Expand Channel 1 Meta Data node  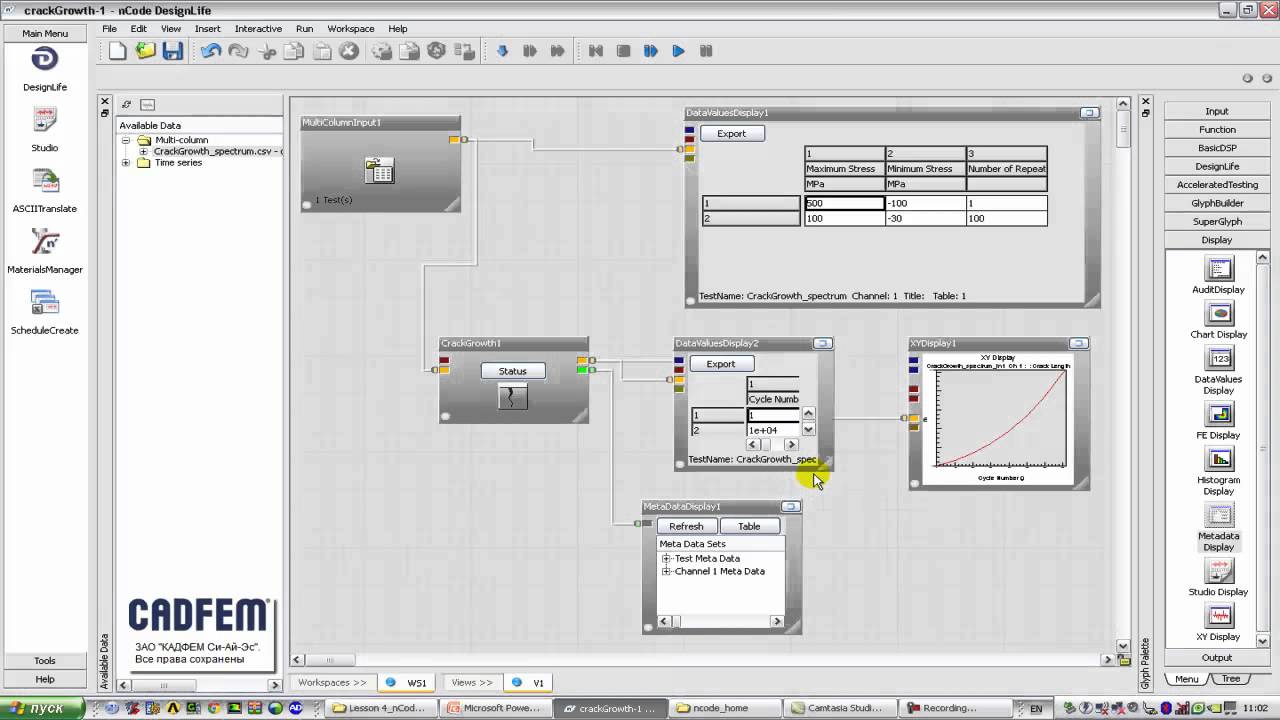(666, 572)
